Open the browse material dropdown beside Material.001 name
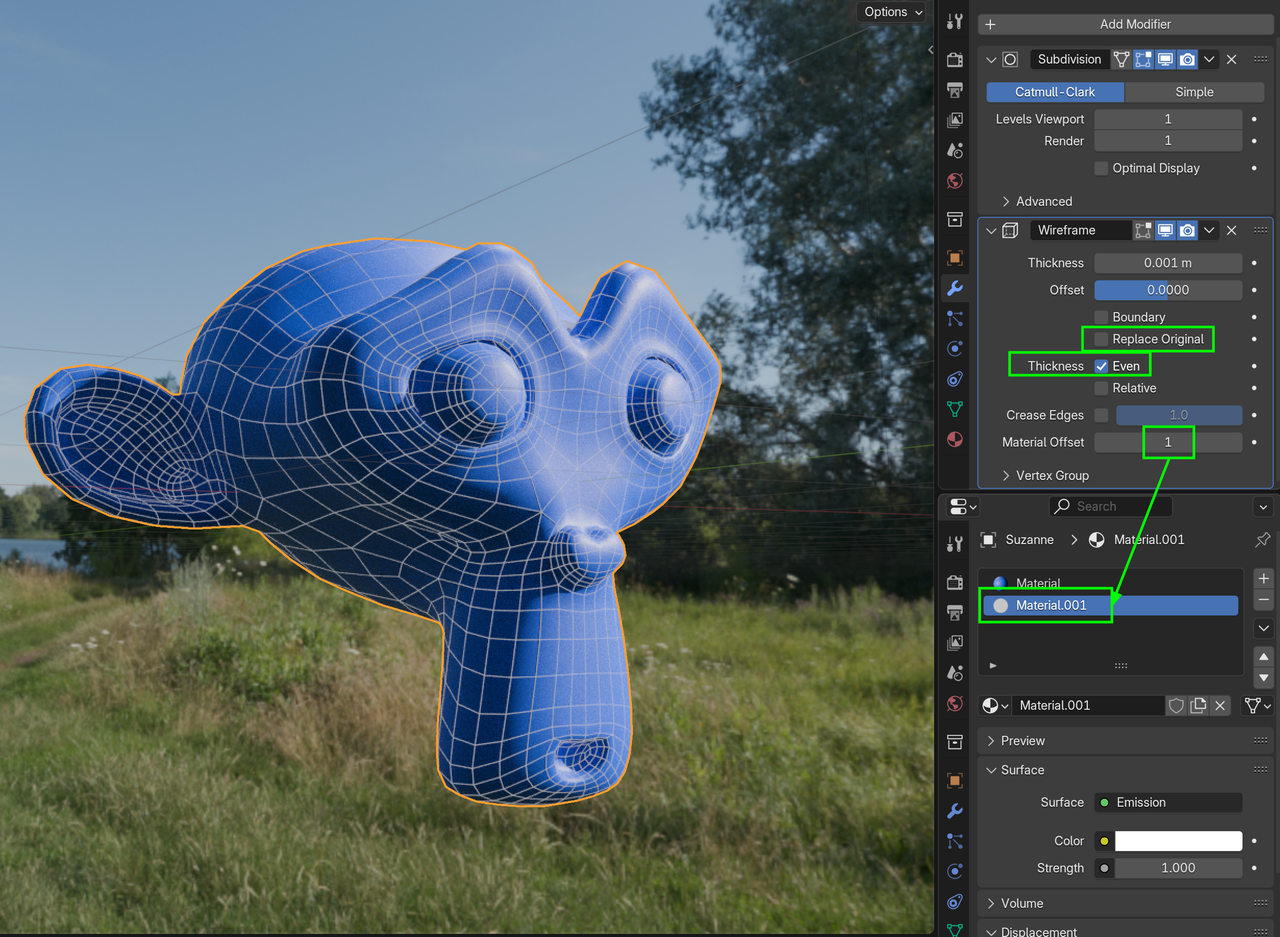 click(996, 705)
